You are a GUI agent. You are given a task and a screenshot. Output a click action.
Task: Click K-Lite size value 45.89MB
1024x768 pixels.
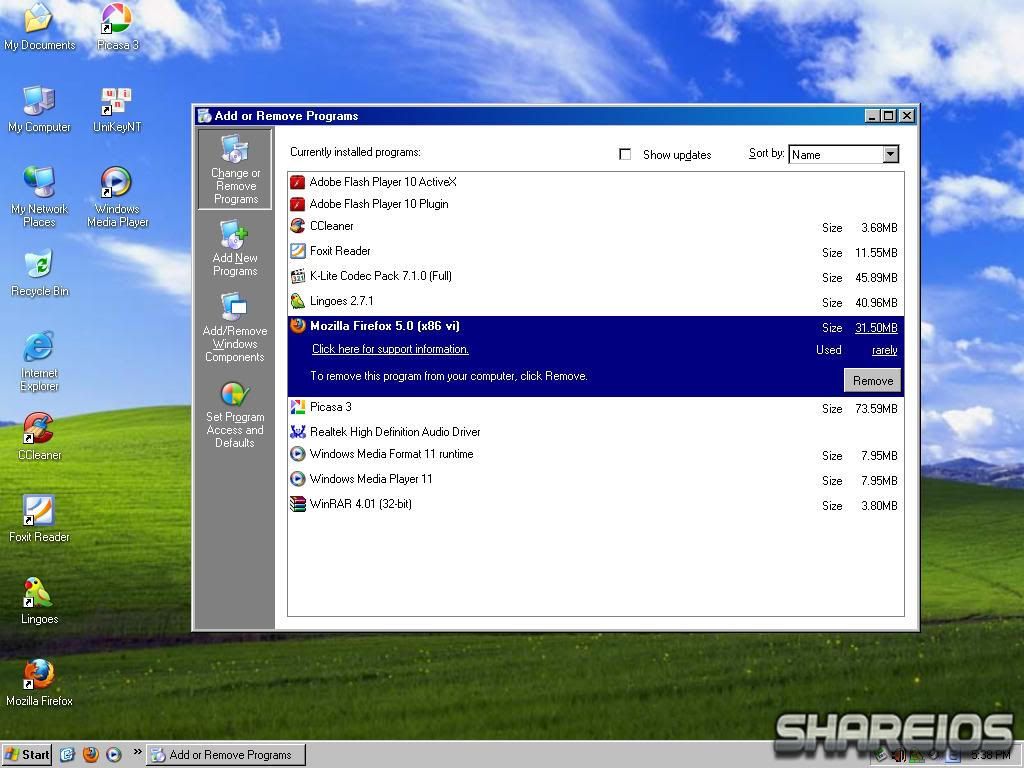[876, 278]
